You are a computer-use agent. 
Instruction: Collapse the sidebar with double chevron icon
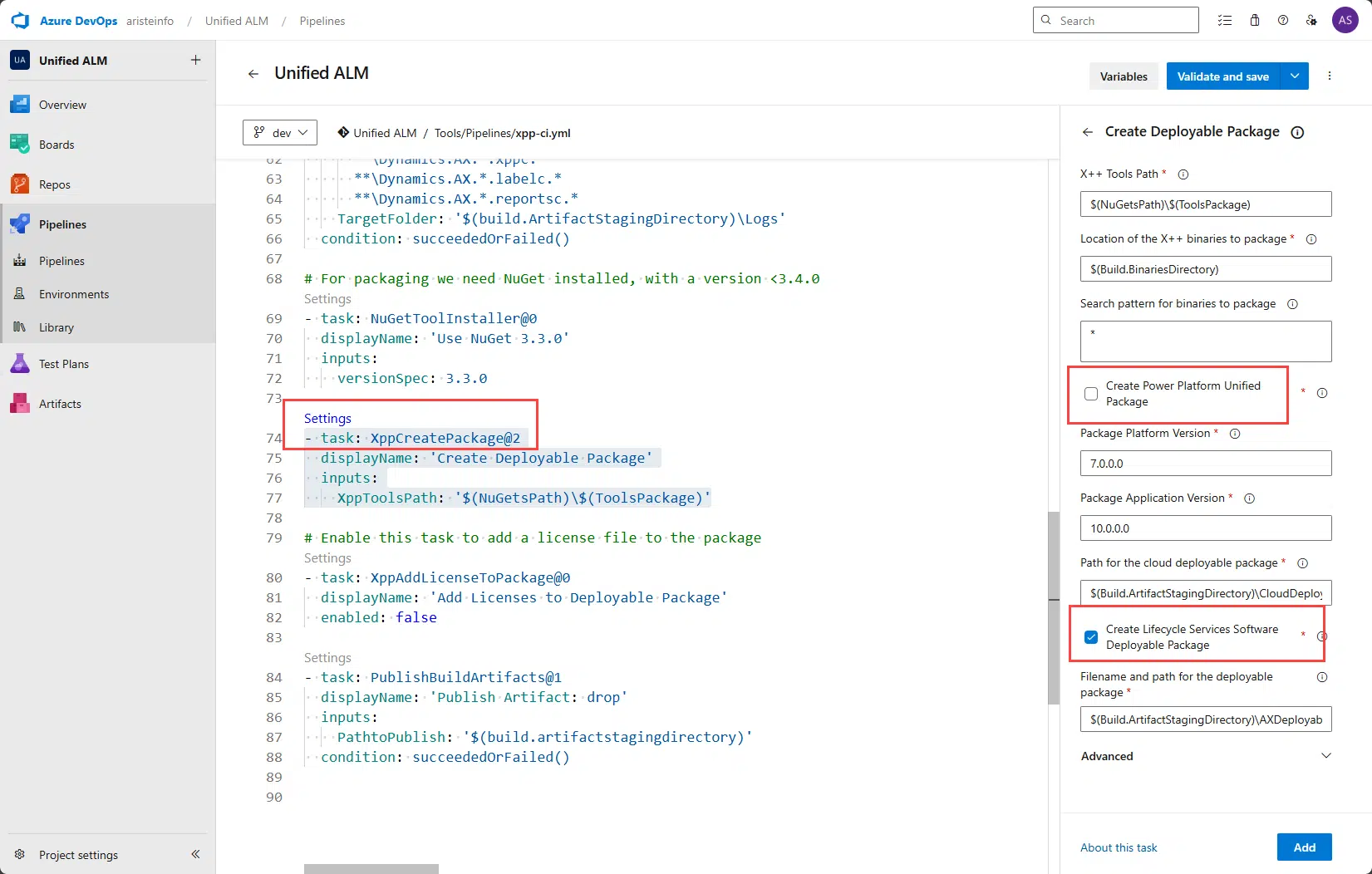point(195,854)
